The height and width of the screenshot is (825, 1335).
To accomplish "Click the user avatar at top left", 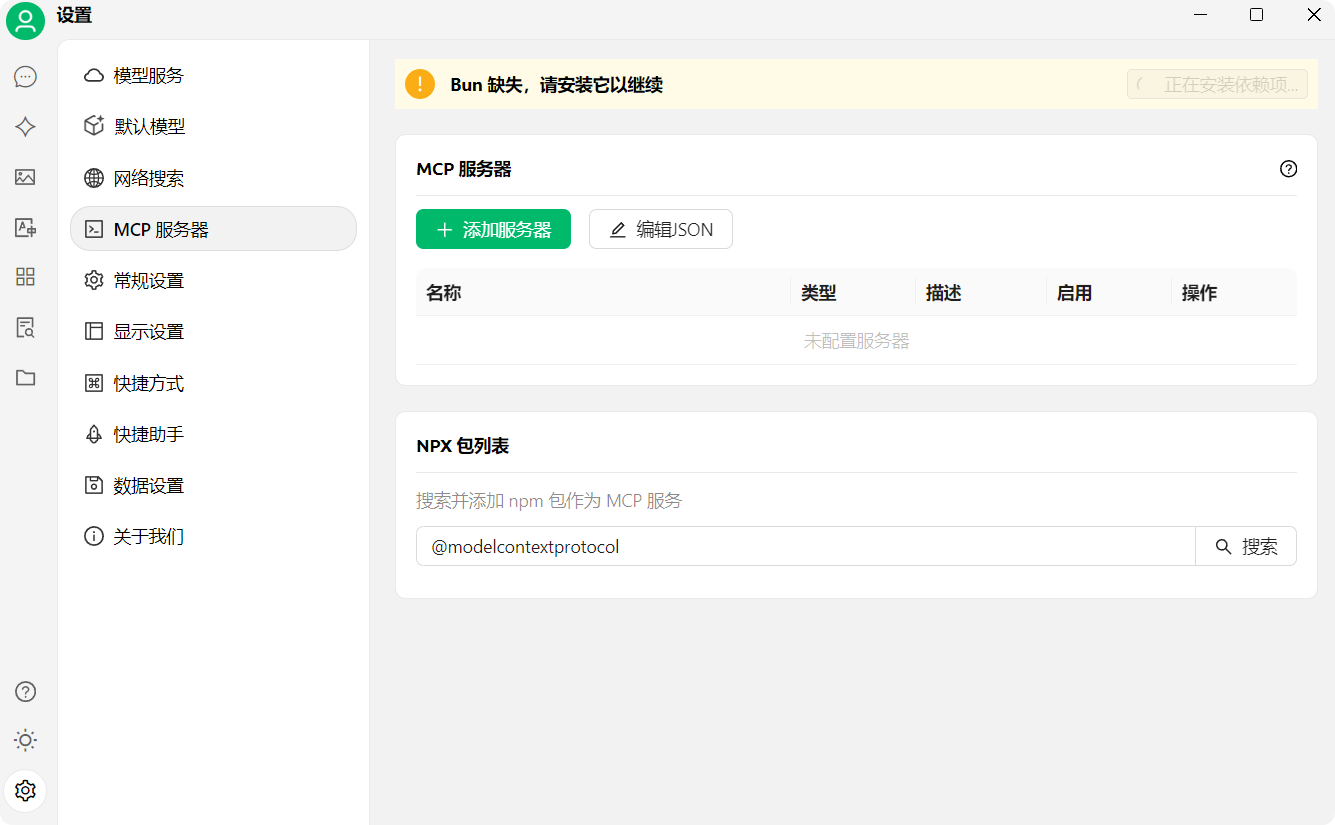I will tap(25, 20).
